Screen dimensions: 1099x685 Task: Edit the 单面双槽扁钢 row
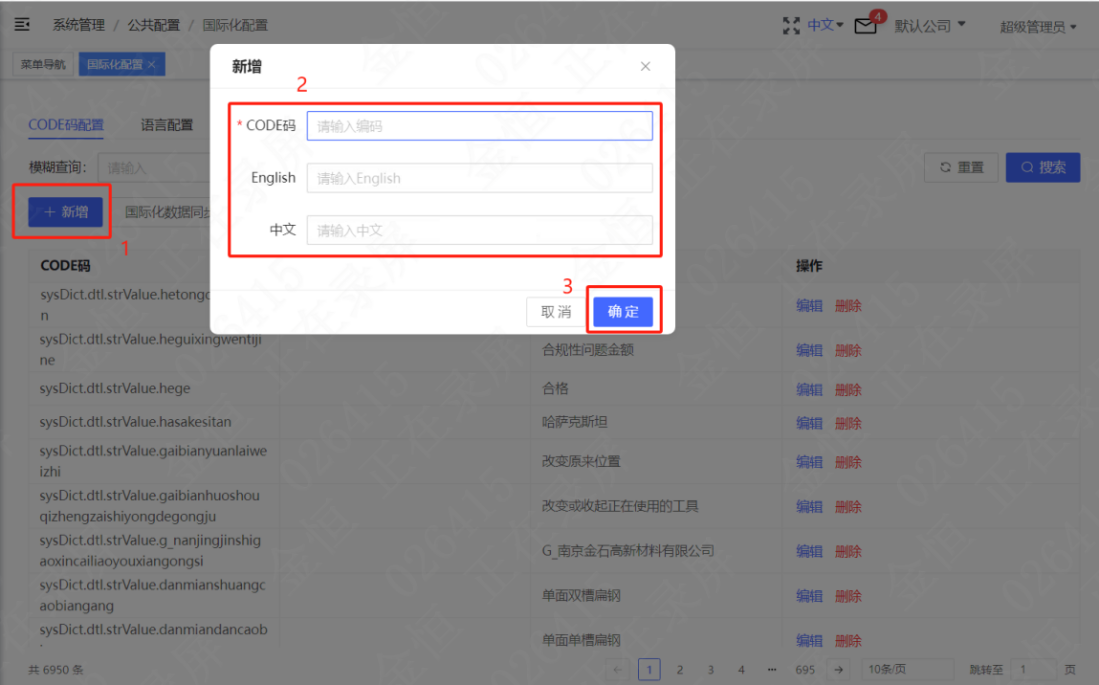click(x=809, y=596)
